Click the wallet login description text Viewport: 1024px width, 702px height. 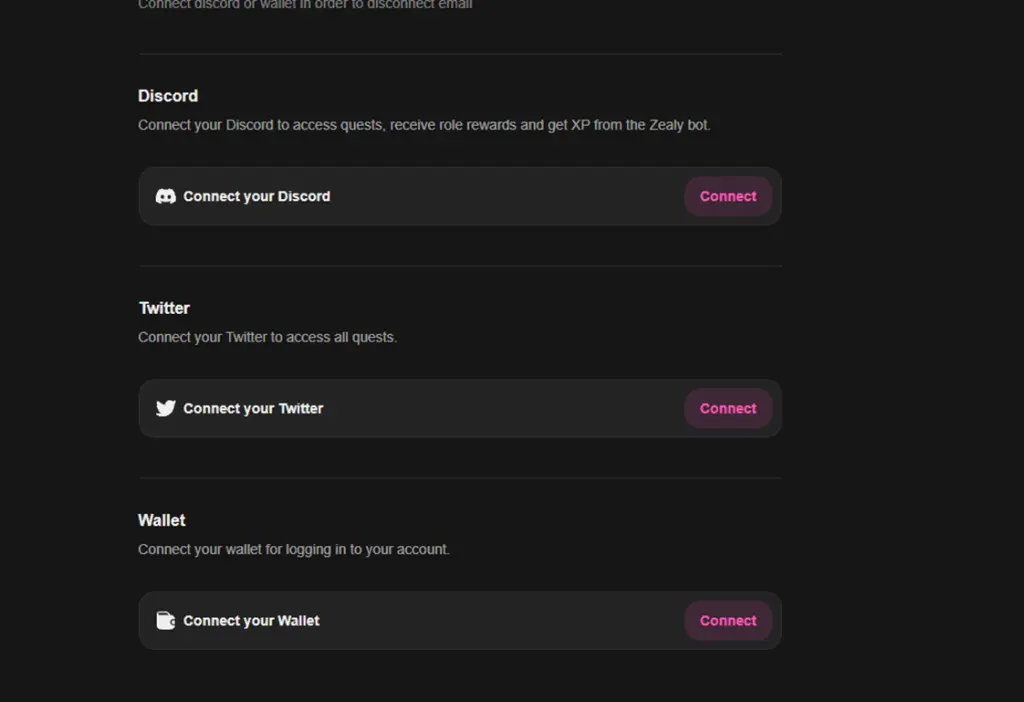[294, 550]
